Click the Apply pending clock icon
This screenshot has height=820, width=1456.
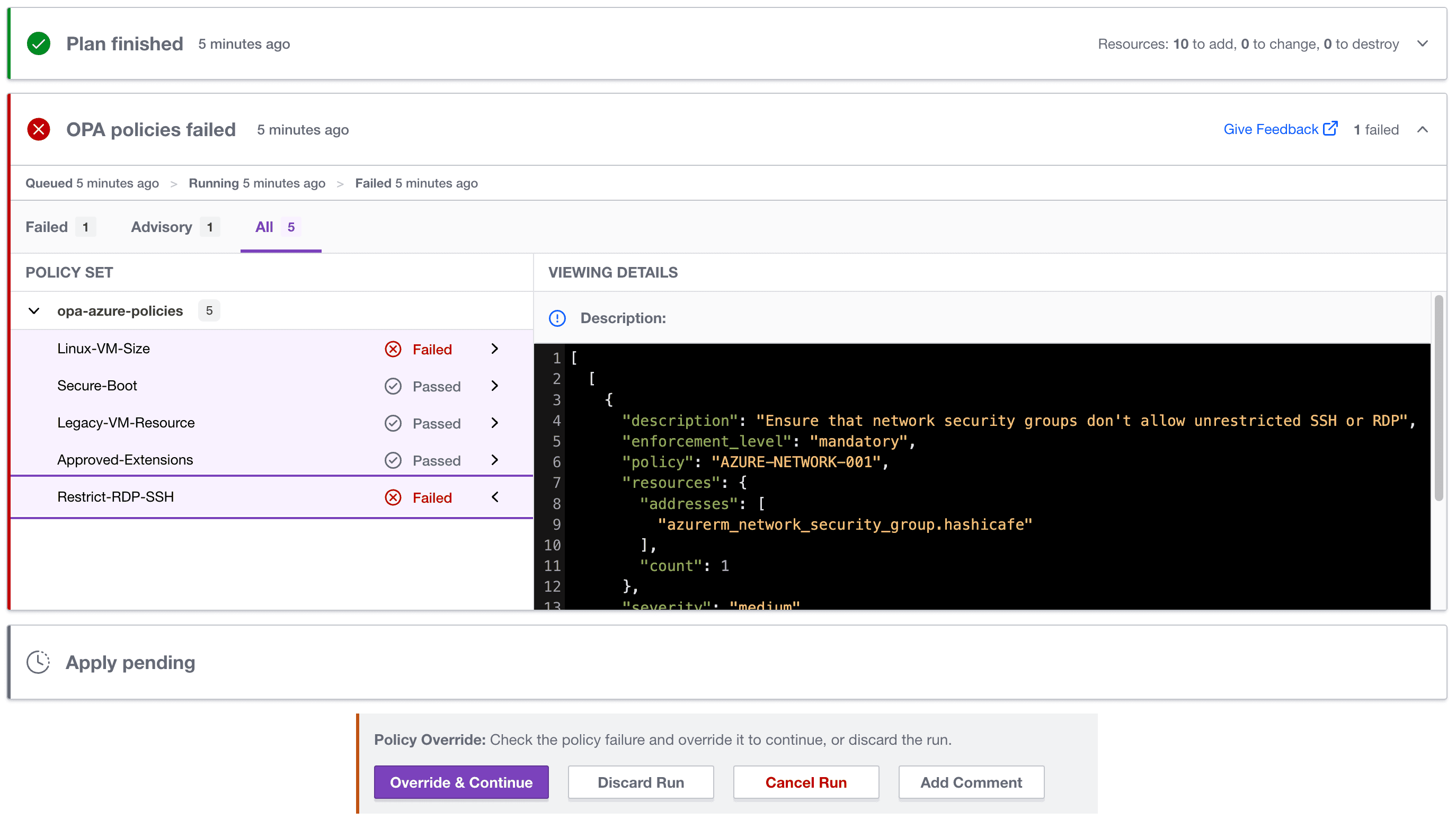pos(39,662)
